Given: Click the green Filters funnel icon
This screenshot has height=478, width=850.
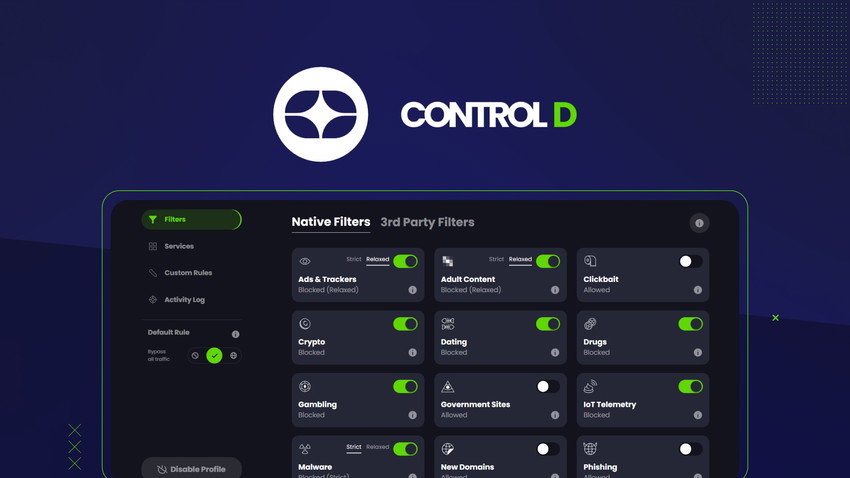Looking at the screenshot, I should tap(153, 219).
